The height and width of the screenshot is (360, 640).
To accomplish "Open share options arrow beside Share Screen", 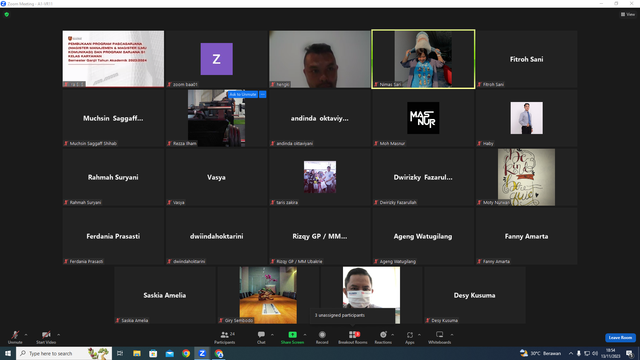I will click(x=305, y=335).
